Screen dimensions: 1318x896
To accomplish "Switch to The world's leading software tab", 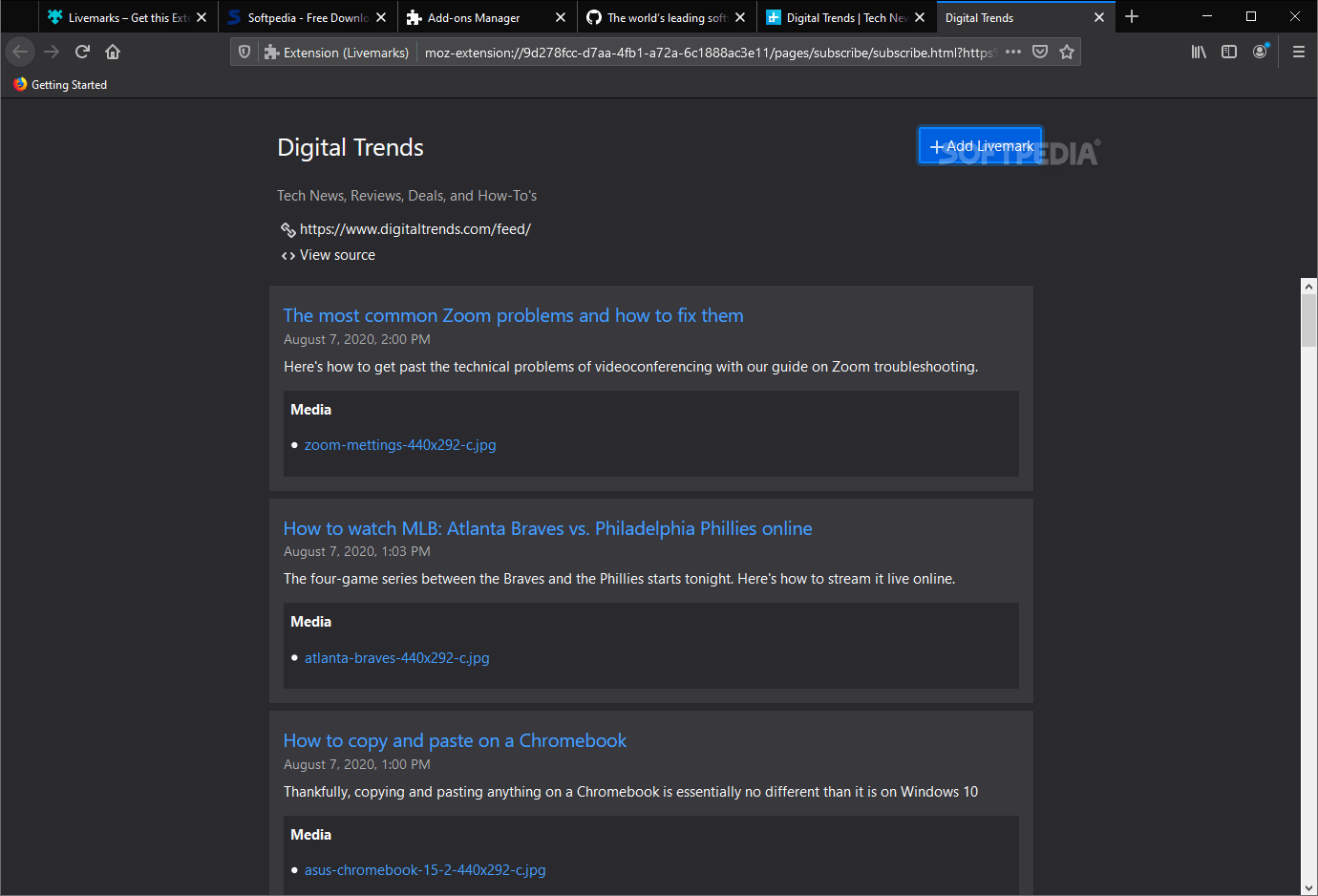I will point(667,17).
